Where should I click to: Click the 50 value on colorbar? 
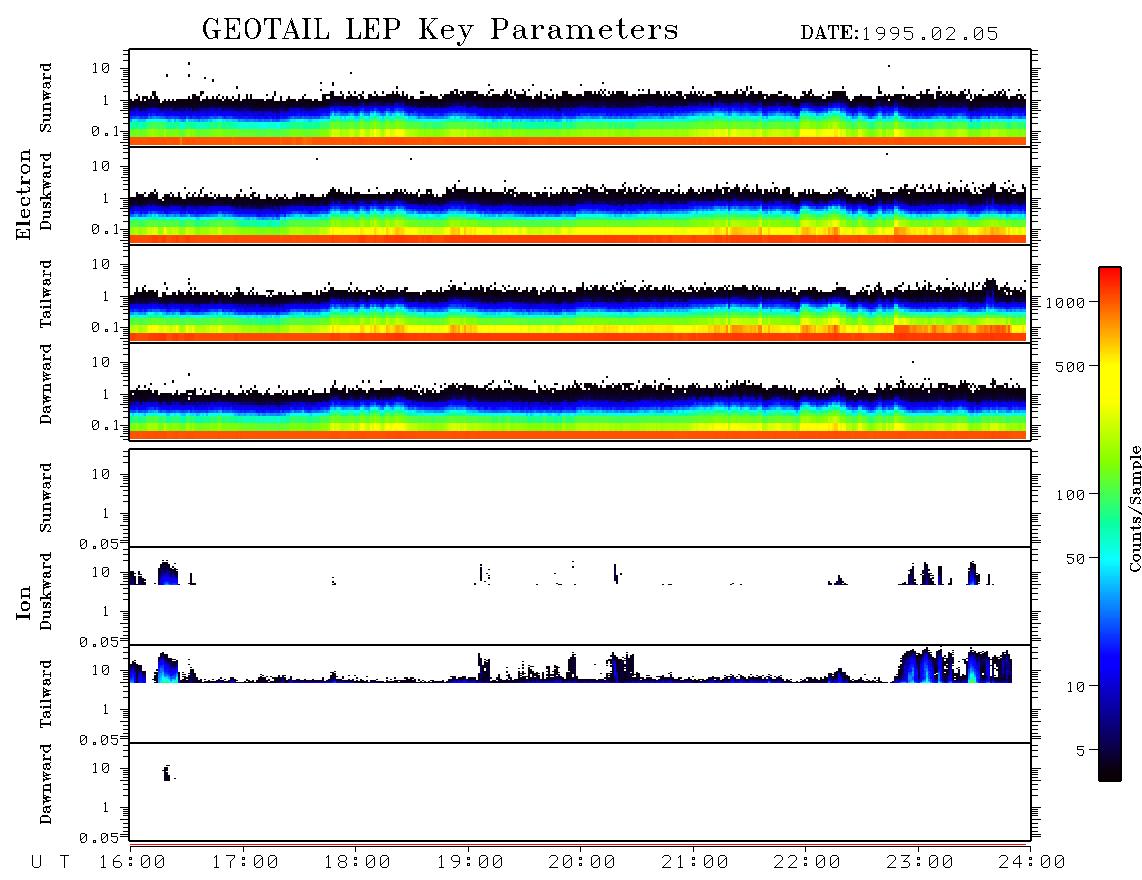tap(1075, 559)
